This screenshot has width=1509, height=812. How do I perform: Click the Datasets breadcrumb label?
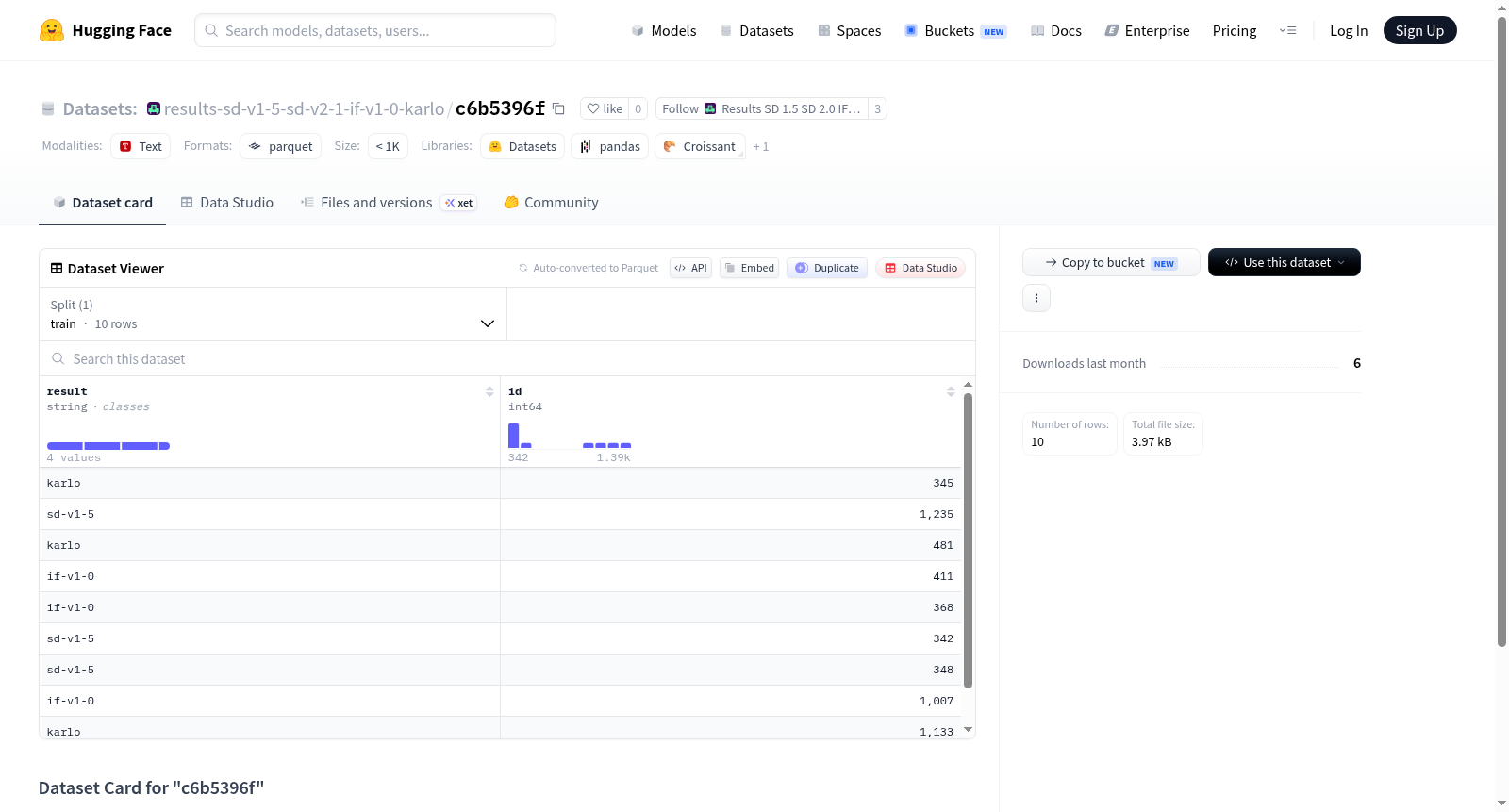tap(100, 108)
